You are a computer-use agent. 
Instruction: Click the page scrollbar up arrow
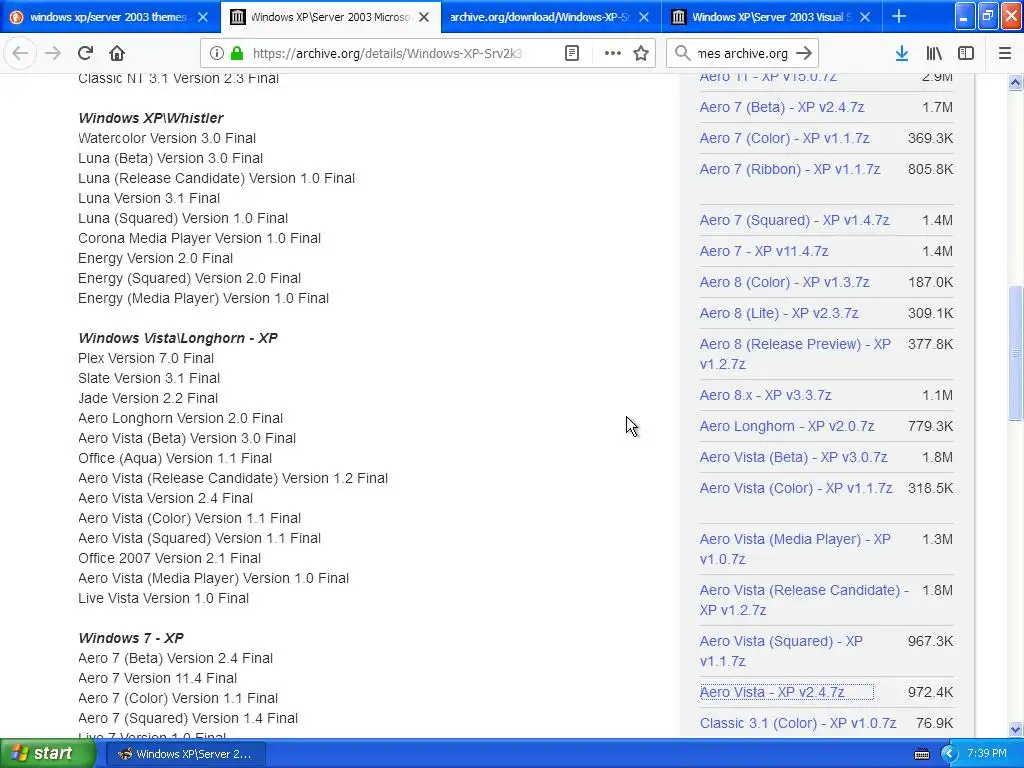coord(1015,82)
